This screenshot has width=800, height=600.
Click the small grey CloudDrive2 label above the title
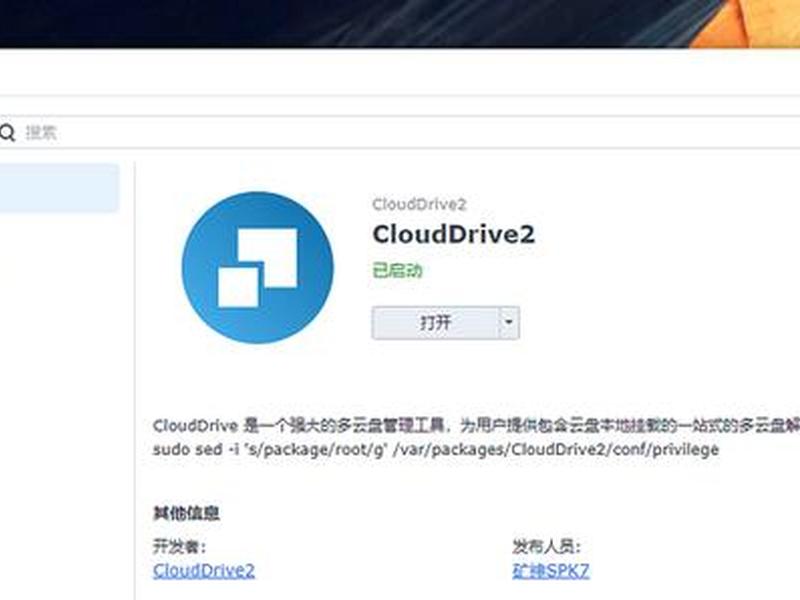pyautogui.click(x=419, y=205)
